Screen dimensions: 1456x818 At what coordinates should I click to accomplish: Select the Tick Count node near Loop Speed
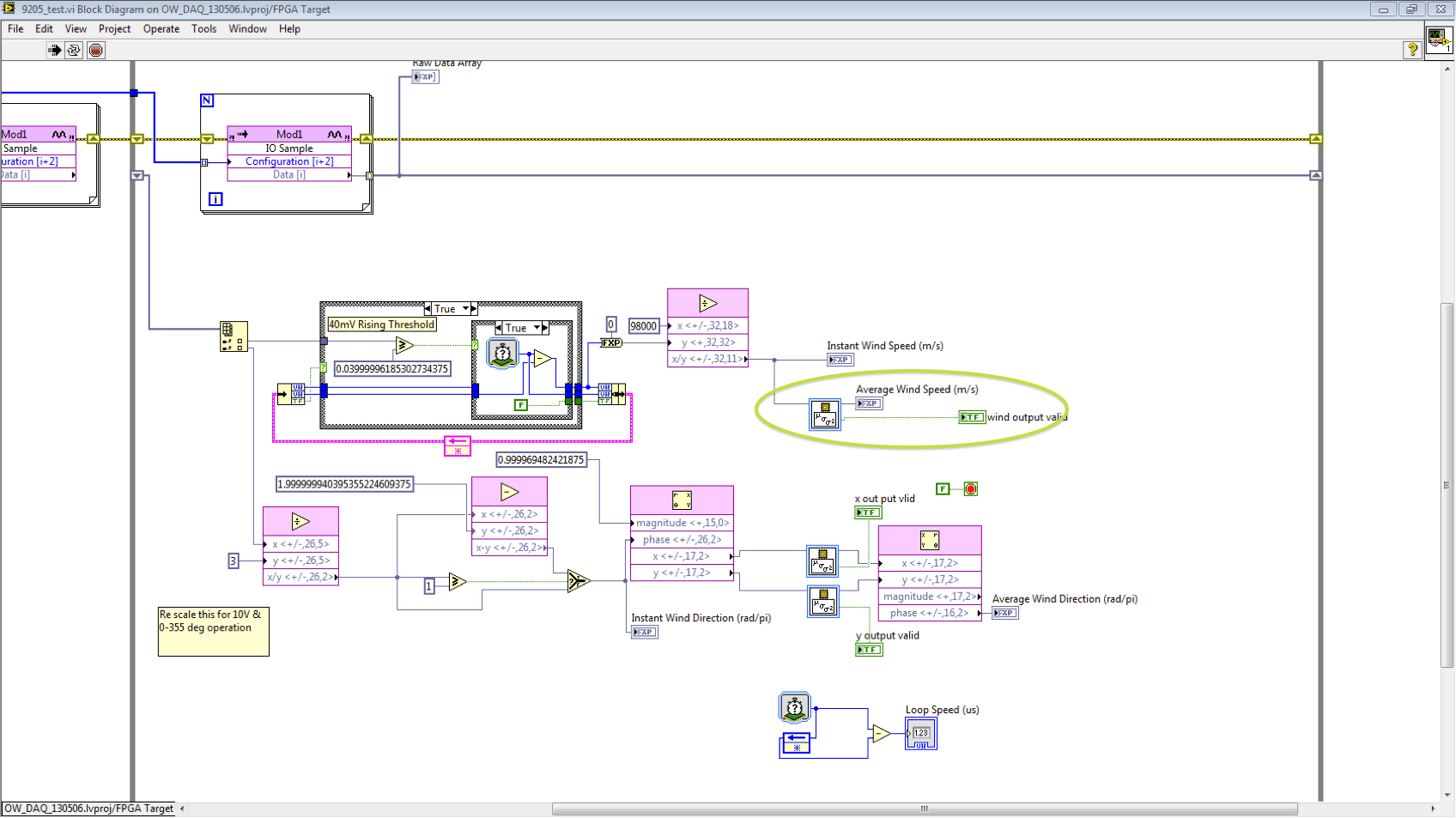(795, 708)
